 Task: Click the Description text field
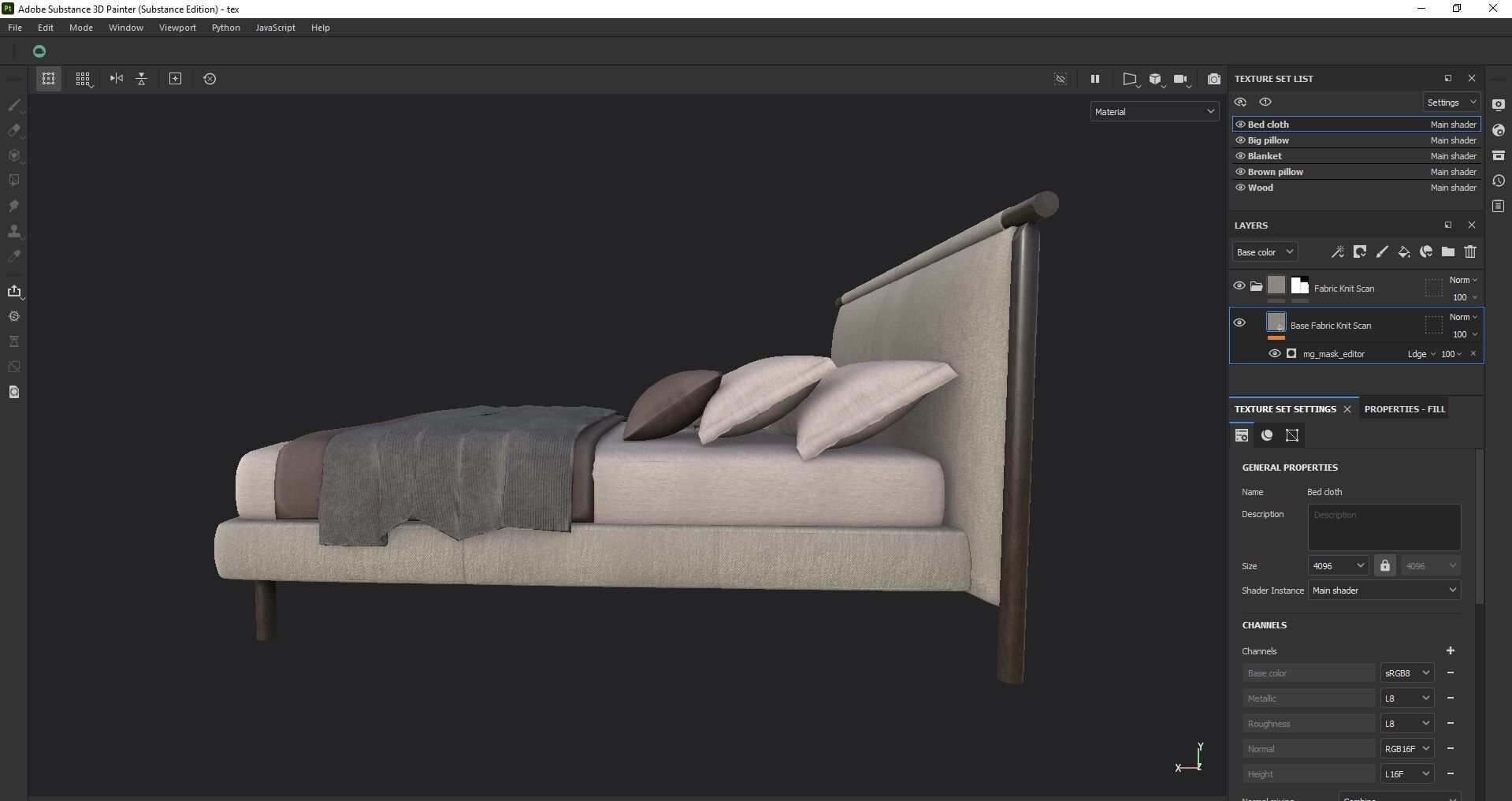[x=1384, y=527]
